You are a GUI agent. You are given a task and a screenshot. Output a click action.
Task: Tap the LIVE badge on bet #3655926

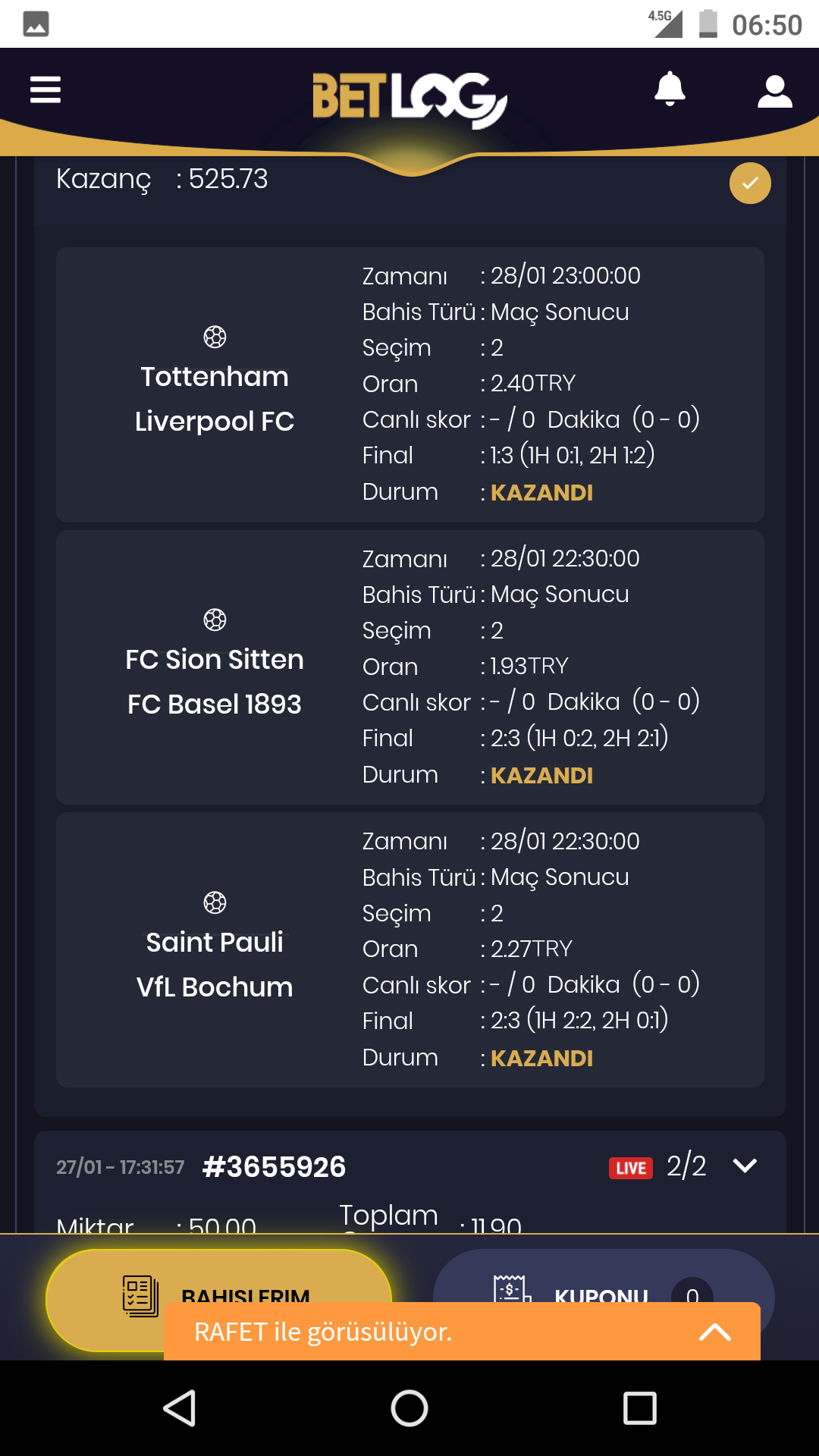click(631, 1168)
